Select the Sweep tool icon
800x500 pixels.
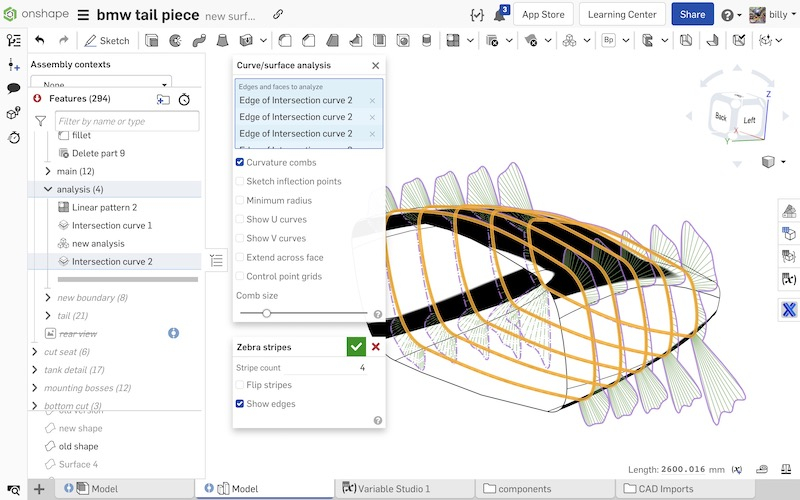[x=199, y=40]
